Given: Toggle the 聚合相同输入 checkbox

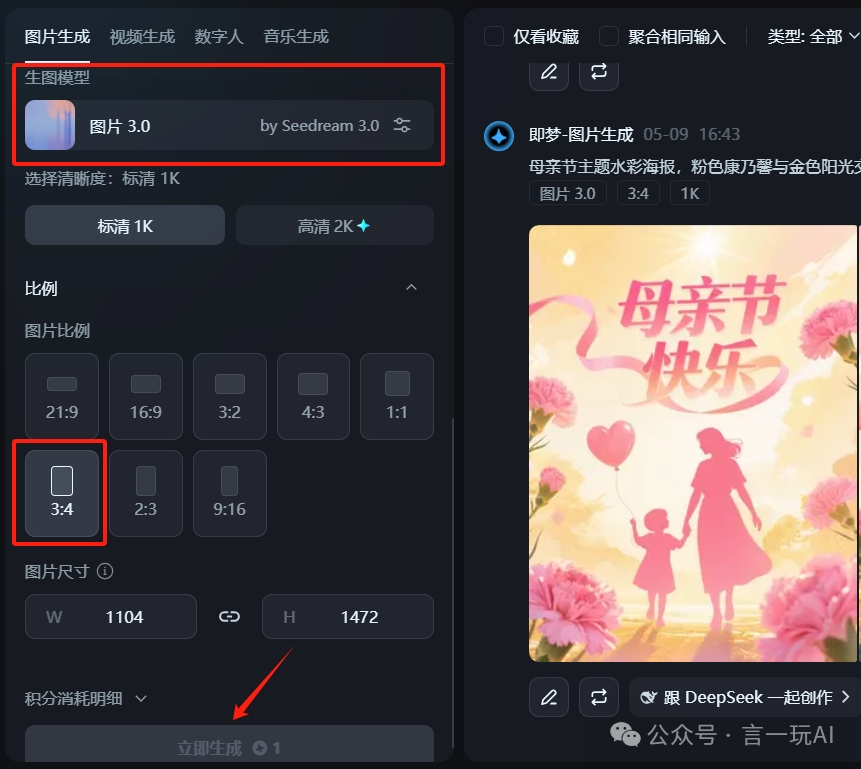Looking at the screenshot, I should pos(609,36).
